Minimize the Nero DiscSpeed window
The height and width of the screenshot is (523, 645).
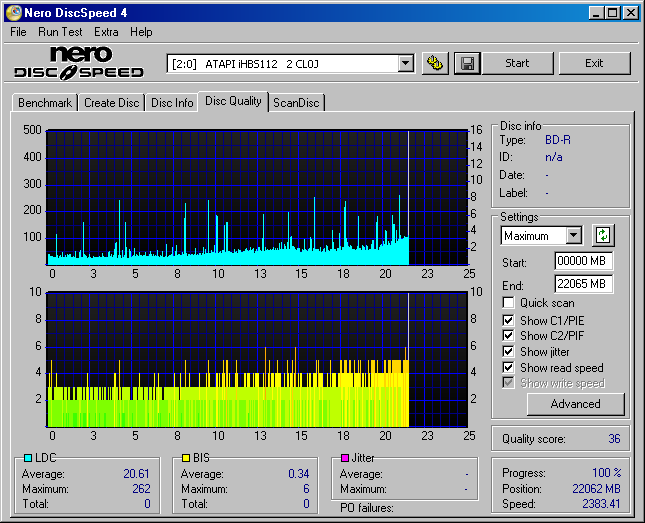[x=596, y=13]
